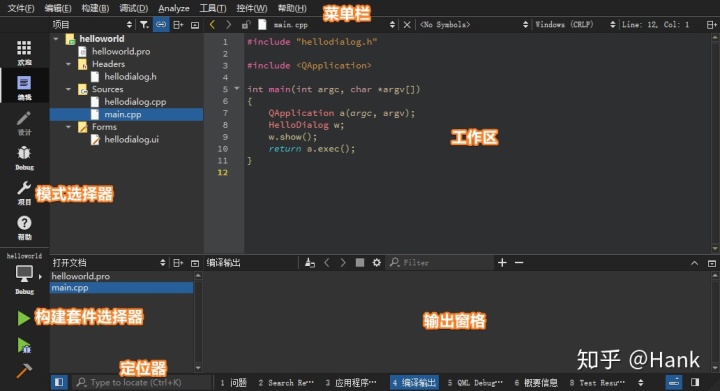
Task: Open the Help menu
Action: (x=292, y=8)
